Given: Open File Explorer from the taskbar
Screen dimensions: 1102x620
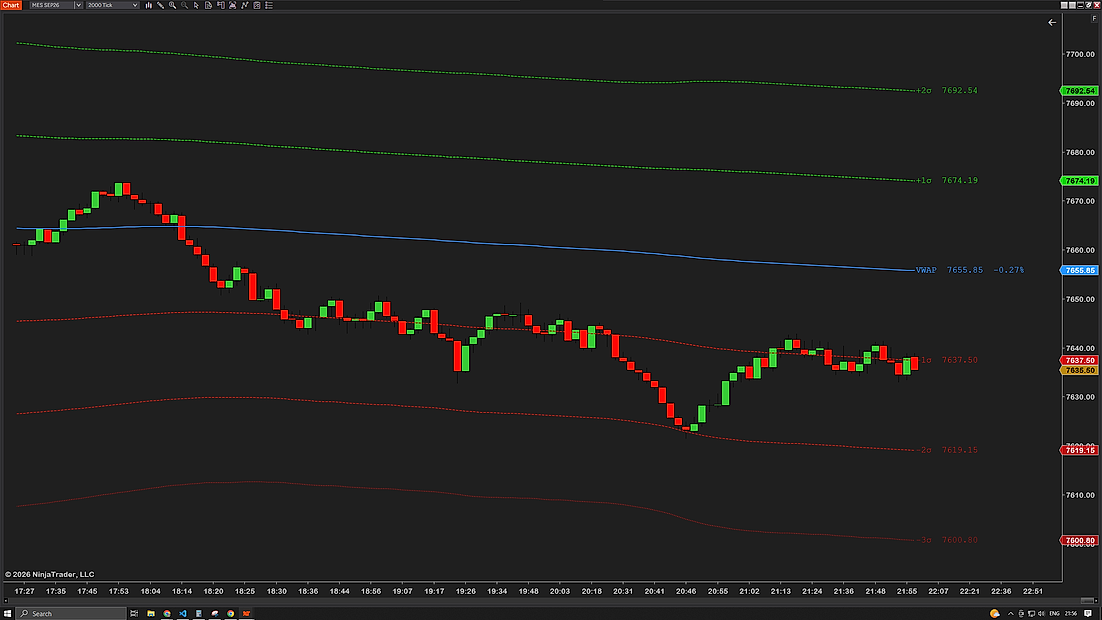Looking at the screenshot, I should pyautogui.click(x=150, y=614).
